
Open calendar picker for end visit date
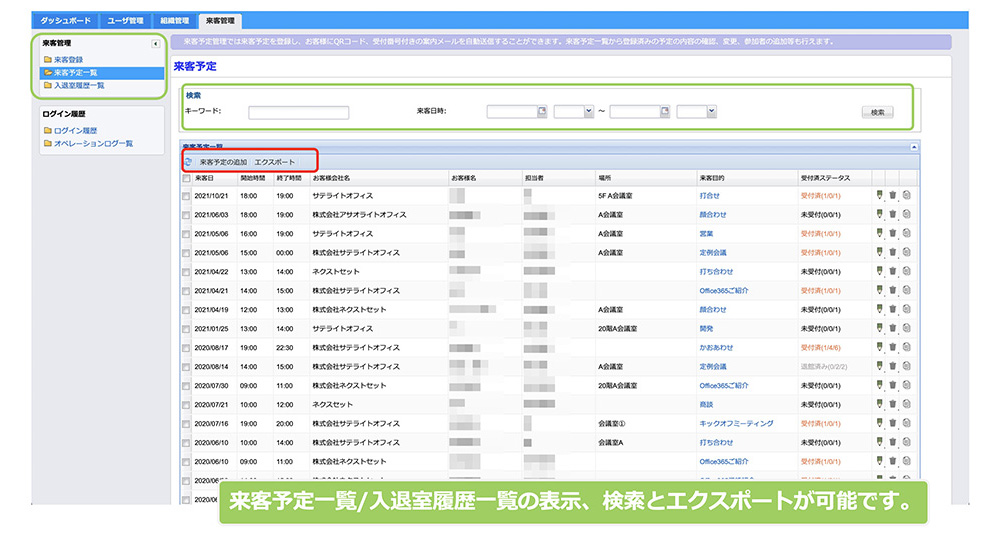(665, 111)
